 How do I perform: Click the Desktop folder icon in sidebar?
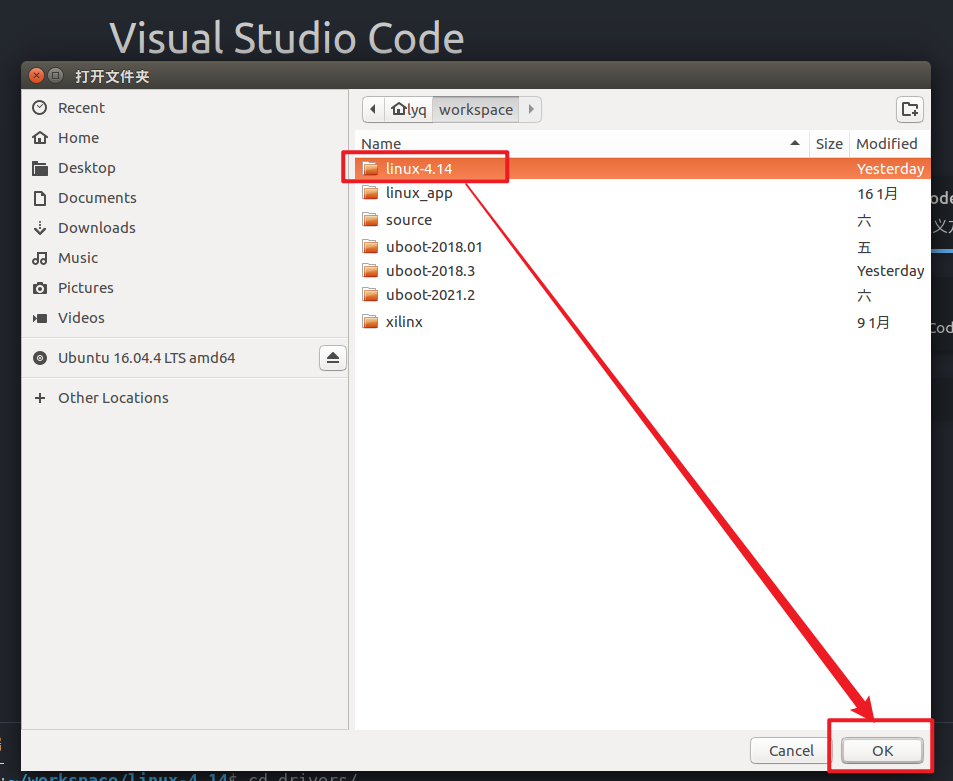[x=40, y=168]
